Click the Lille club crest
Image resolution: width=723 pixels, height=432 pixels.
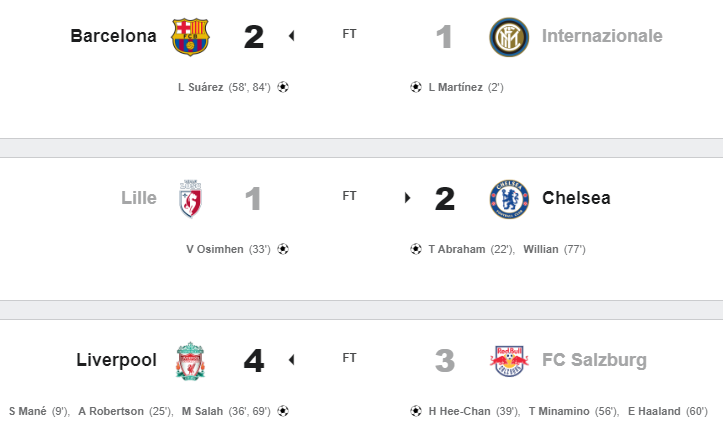(x=190, y=199)
